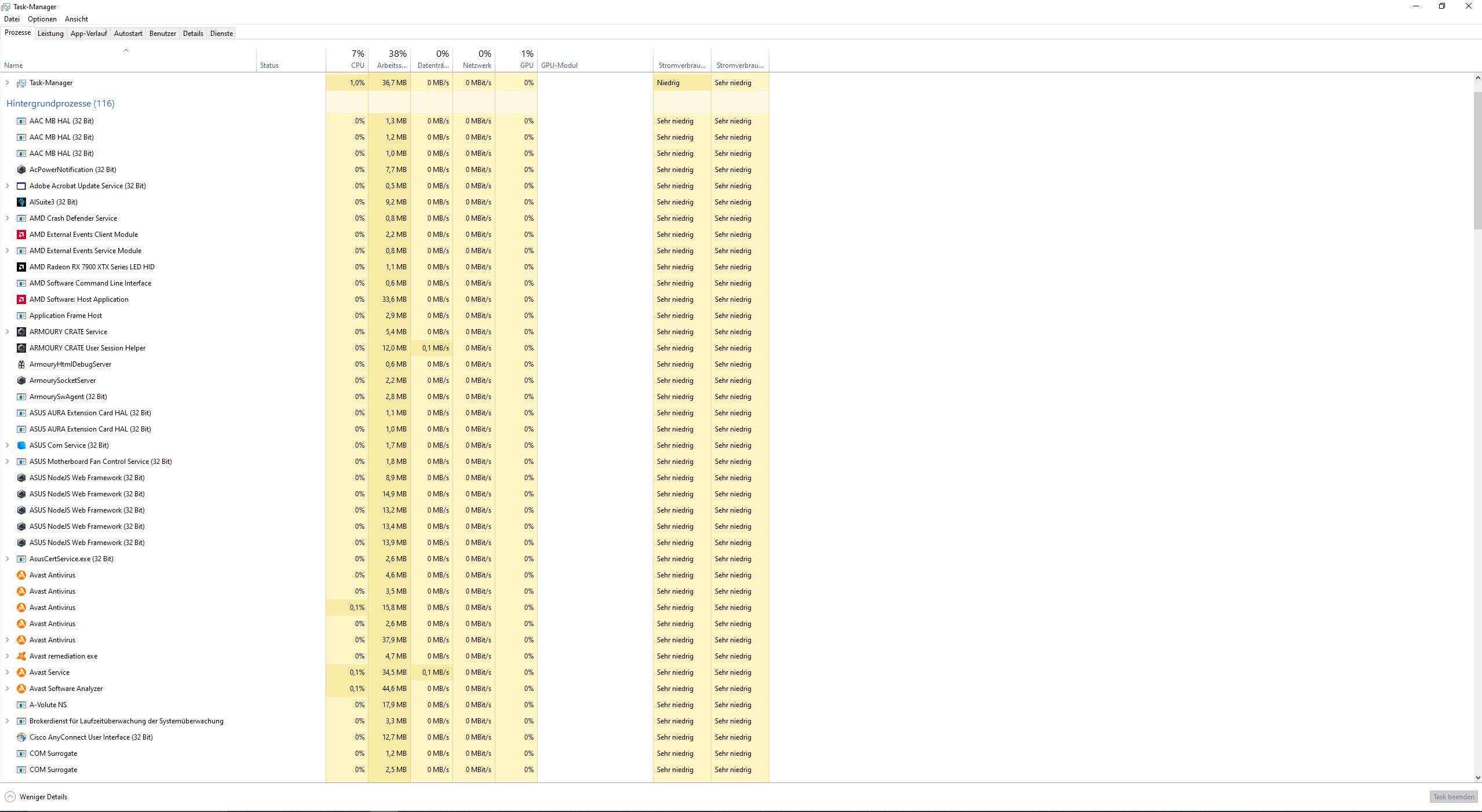The height and width of the screenshot is (812, 1482).
Task: Click the AISuite3 process icon
Action: click(x=21, y=202)
